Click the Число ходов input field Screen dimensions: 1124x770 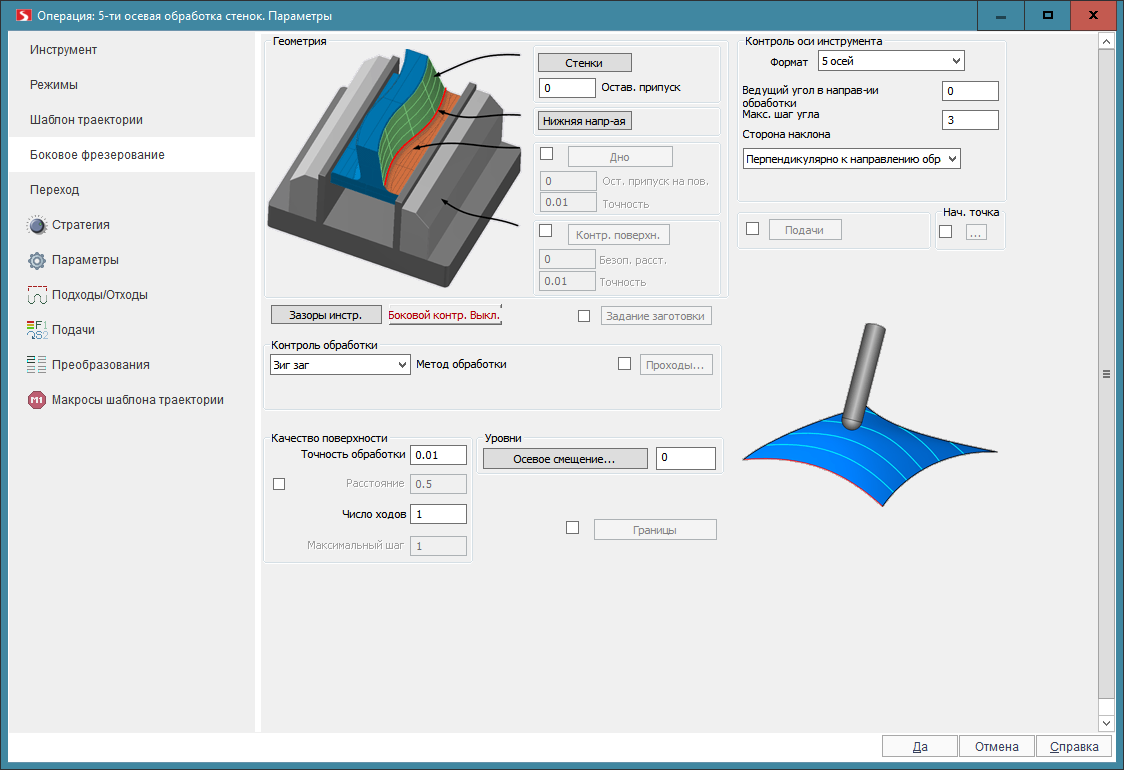(439, 514)
